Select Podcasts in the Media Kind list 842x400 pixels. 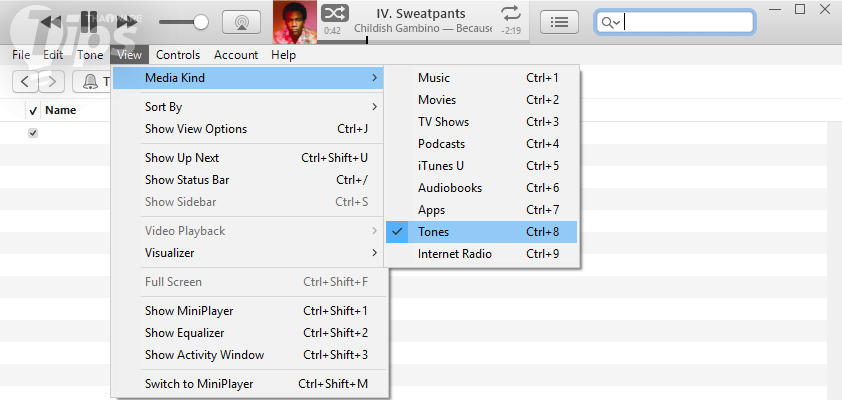(x=441, y=144)
